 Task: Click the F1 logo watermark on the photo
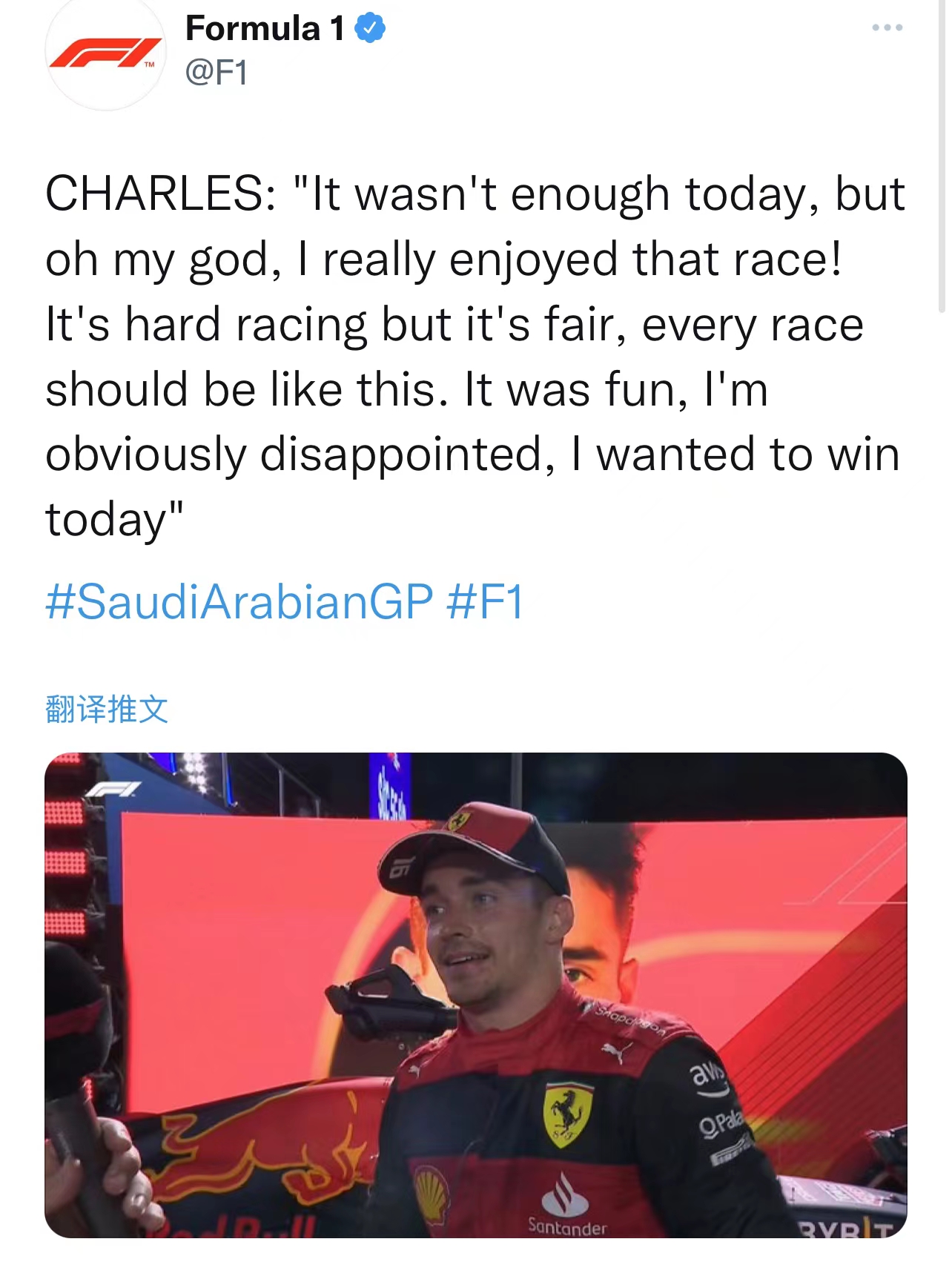point(113,790)
